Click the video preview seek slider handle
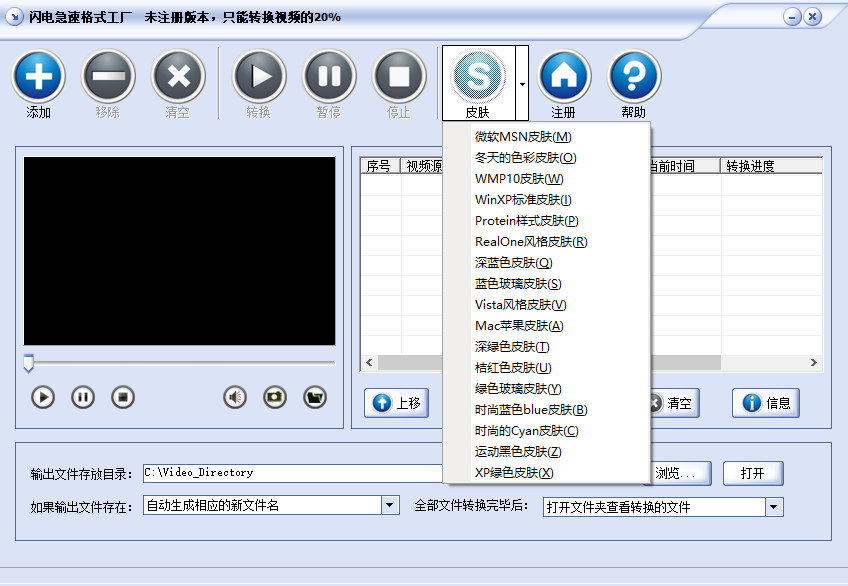Viewport: 848px width, 586px height. tap(29, 363)
